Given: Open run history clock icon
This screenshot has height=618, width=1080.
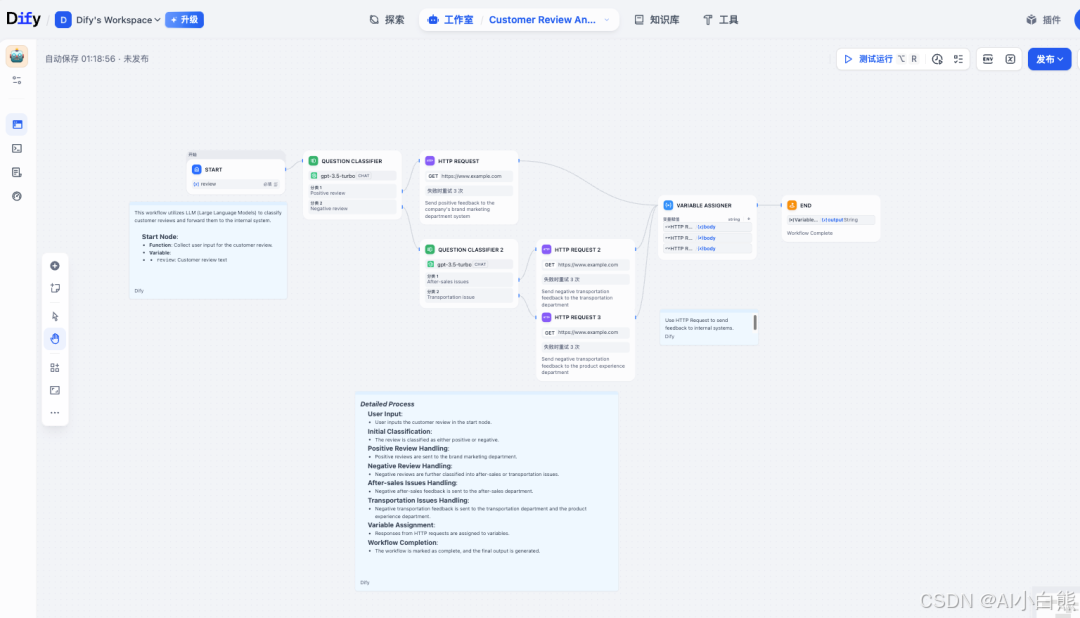Looking at the screenshot, I should click(x=937, y=59).
